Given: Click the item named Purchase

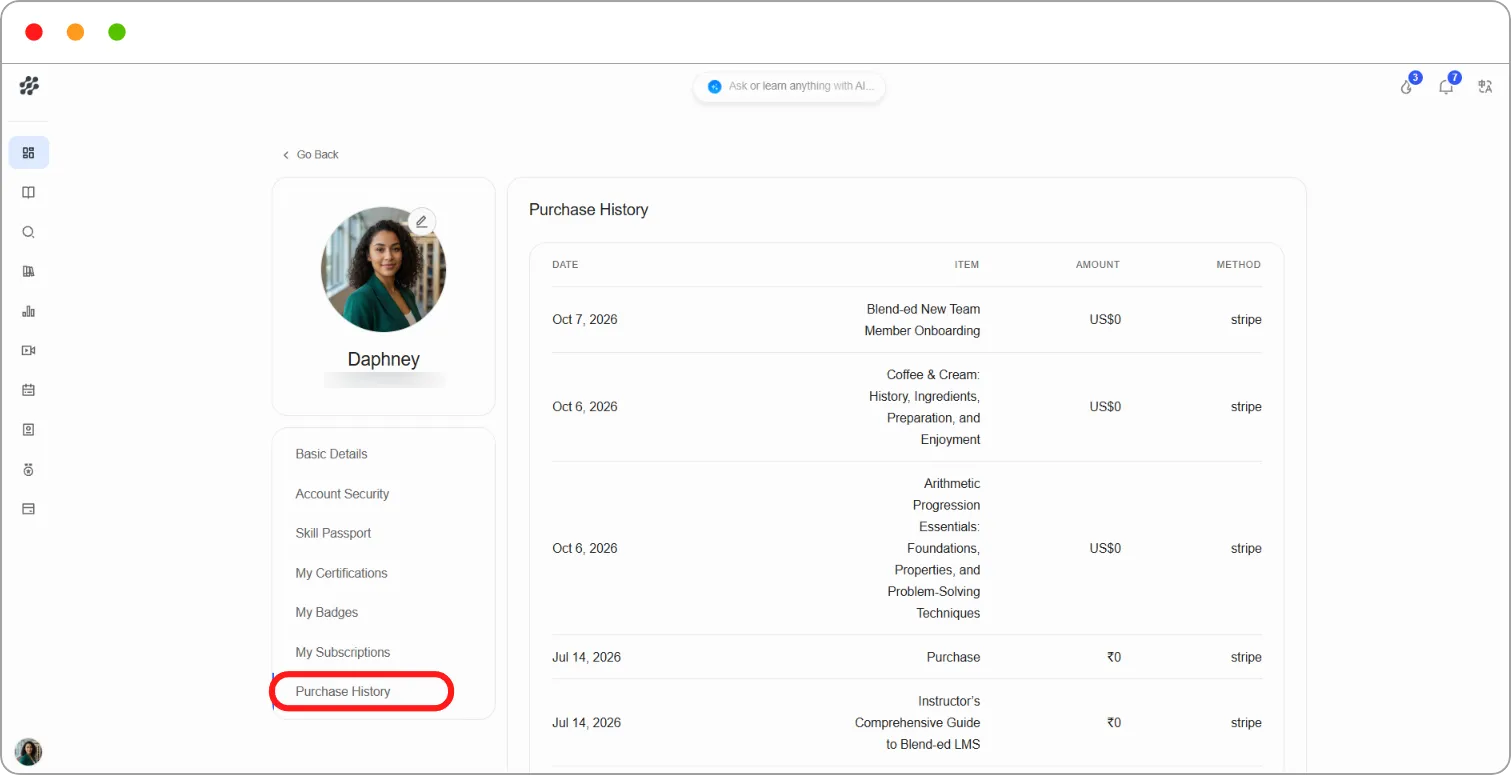Looking at the screenshot, I should click(x=953, y=657).
